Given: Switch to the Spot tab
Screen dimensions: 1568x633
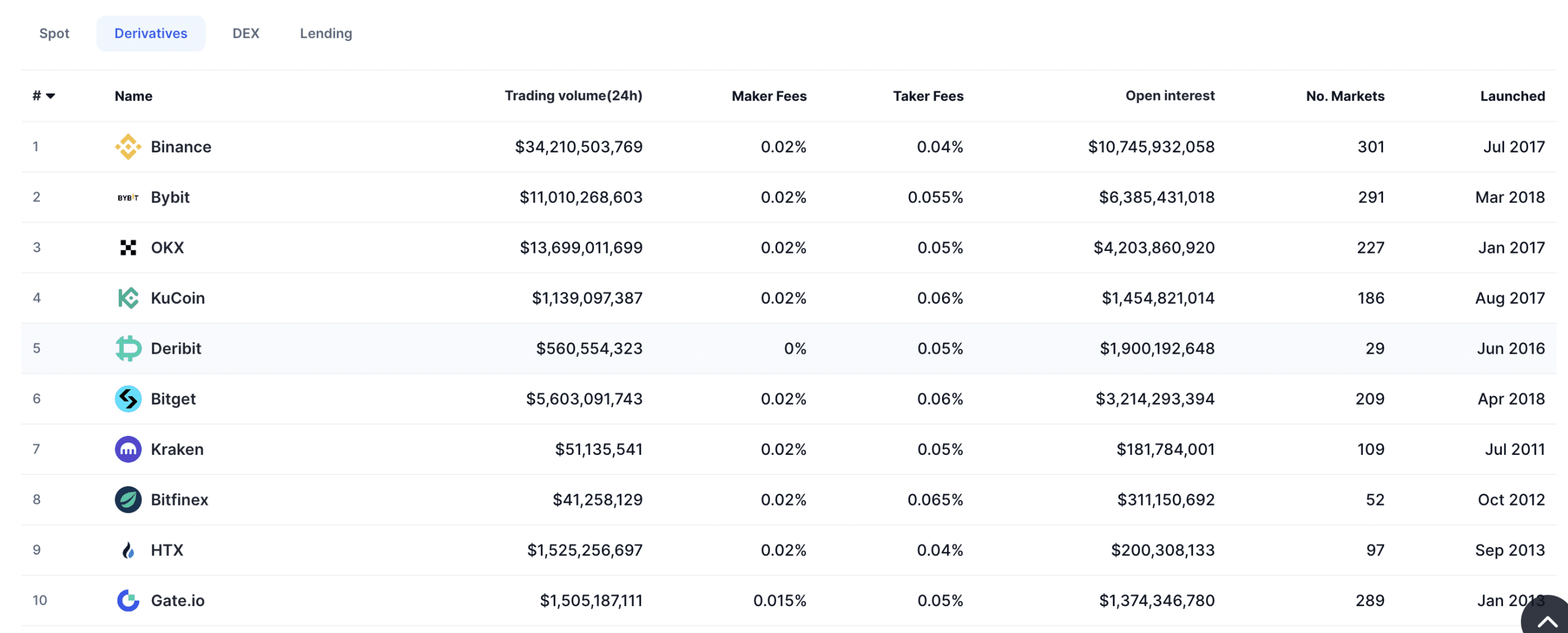Looking at the screenshot, I should tap(54, 34).
